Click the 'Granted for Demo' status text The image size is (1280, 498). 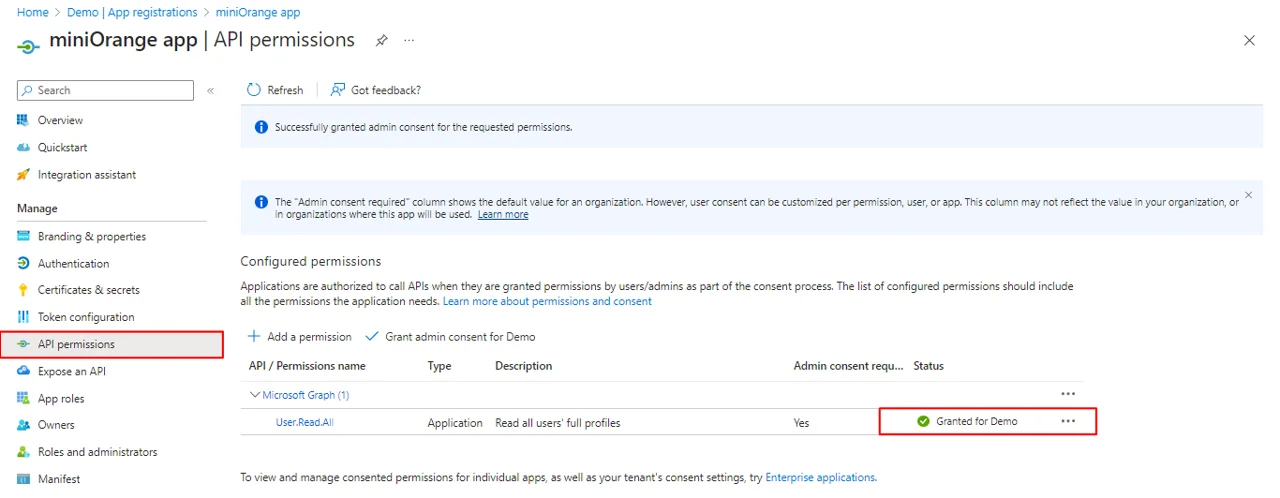pyautogui.click(x=977, y=421)
